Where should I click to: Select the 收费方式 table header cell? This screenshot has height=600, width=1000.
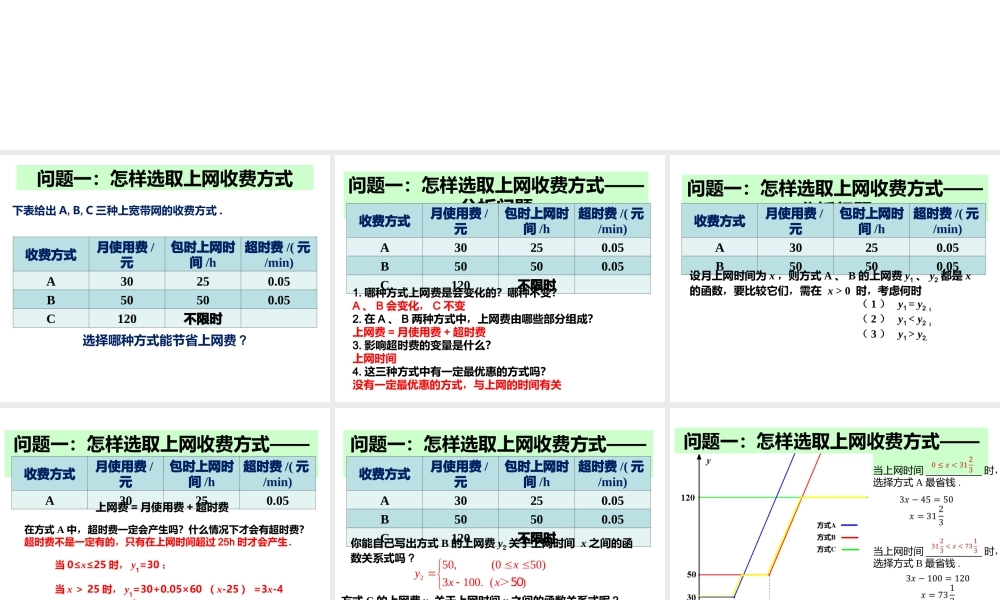49,255
